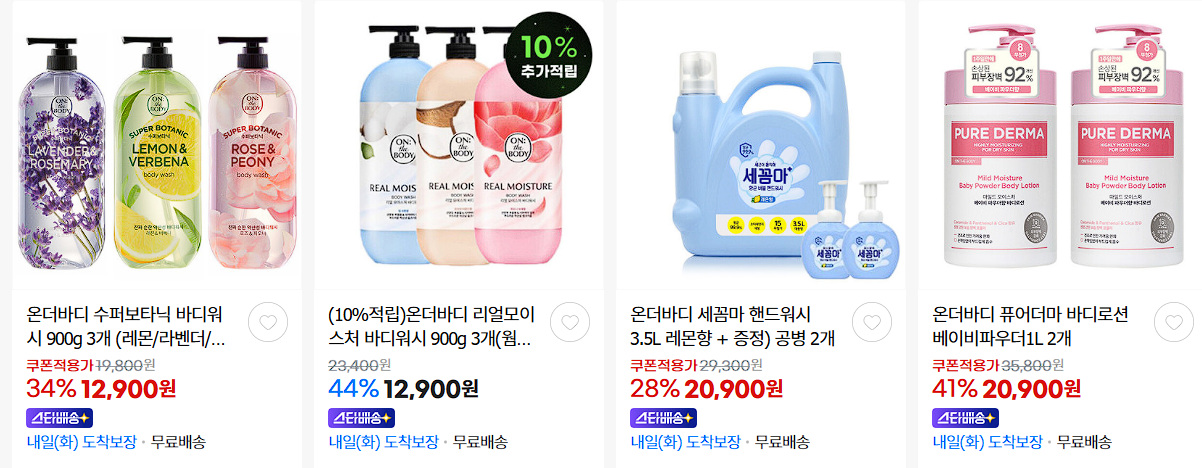The width and height of the screenshot is (1202, 468).
Task: Wishlist heart for Super Botanic body wash
Action: tap(267, 321)
